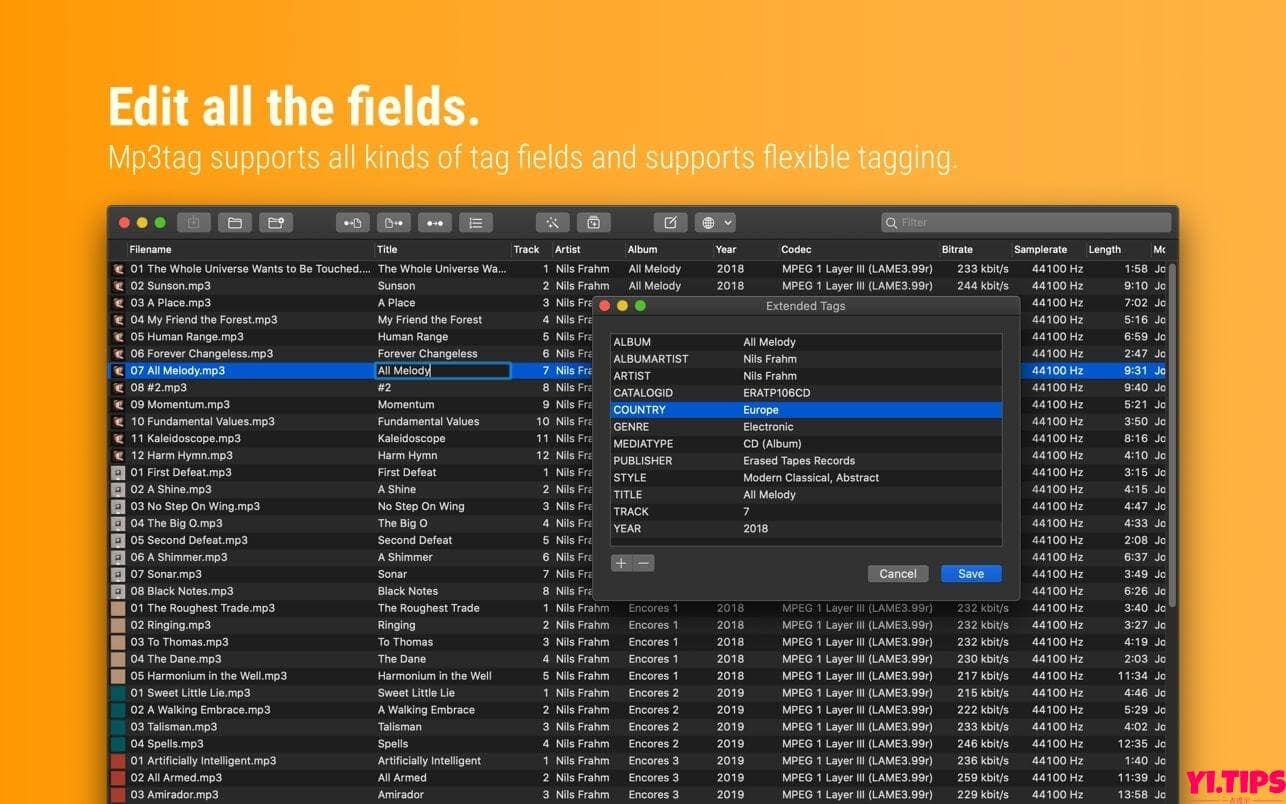Cancel the Extended Tags dialog
Image resolution: width=1286 pixels, height=804 pixels.
pyautogui.click(x=897, y=574)
